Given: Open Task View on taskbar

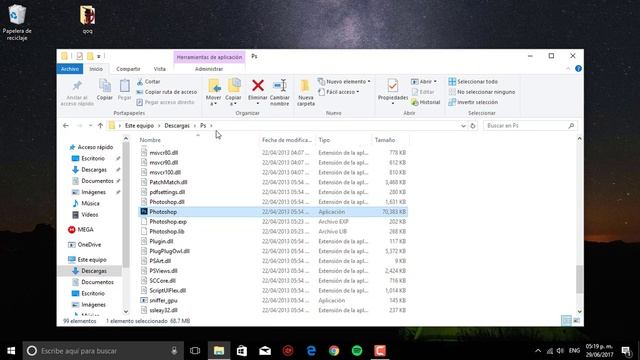Looking at the screenshot, I should coord(195,351).
